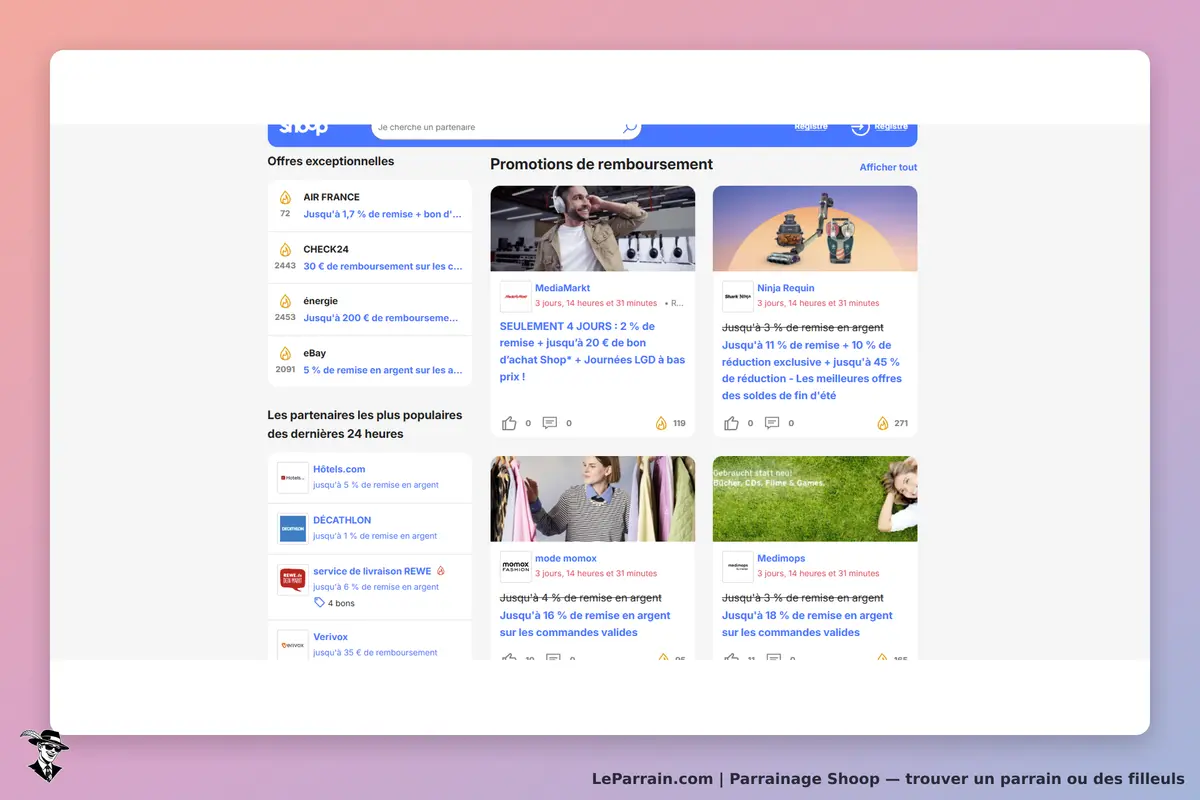
Task: Click 'Afficher tout' link
Action: pos(888,167)
